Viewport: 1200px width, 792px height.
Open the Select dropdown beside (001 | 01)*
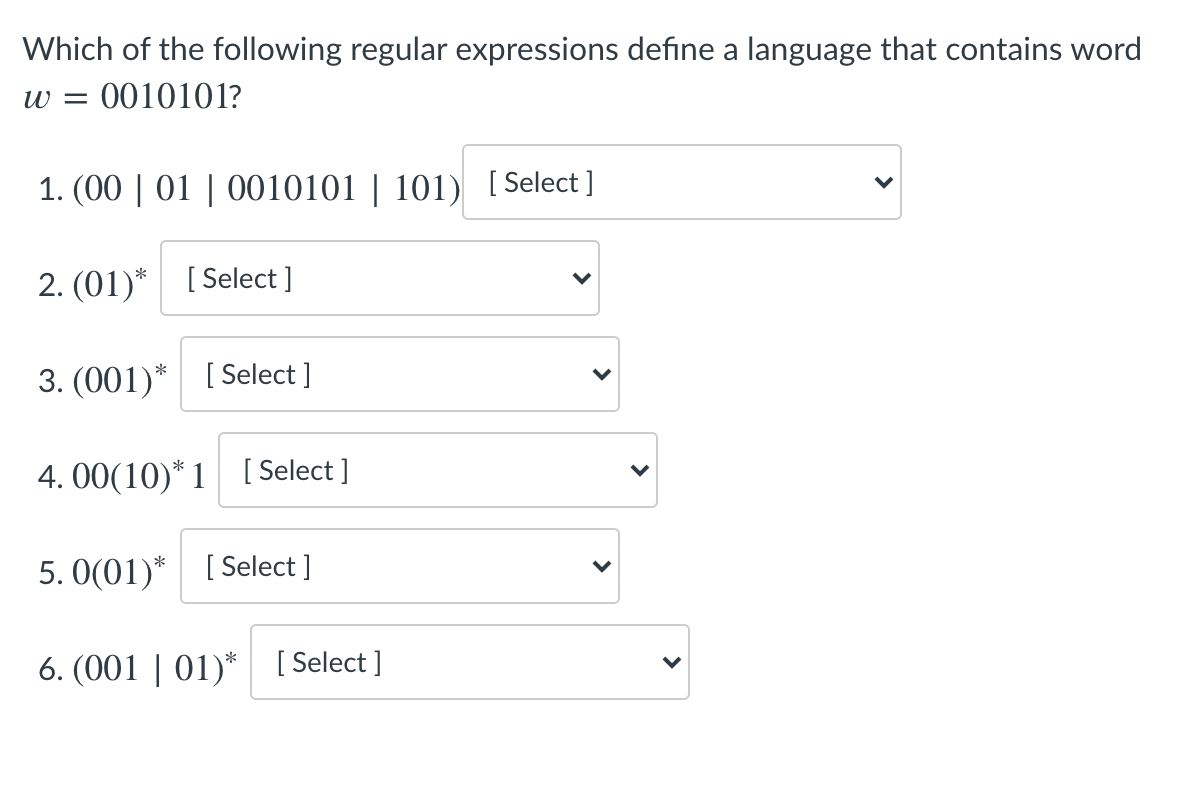coord(470,662)
